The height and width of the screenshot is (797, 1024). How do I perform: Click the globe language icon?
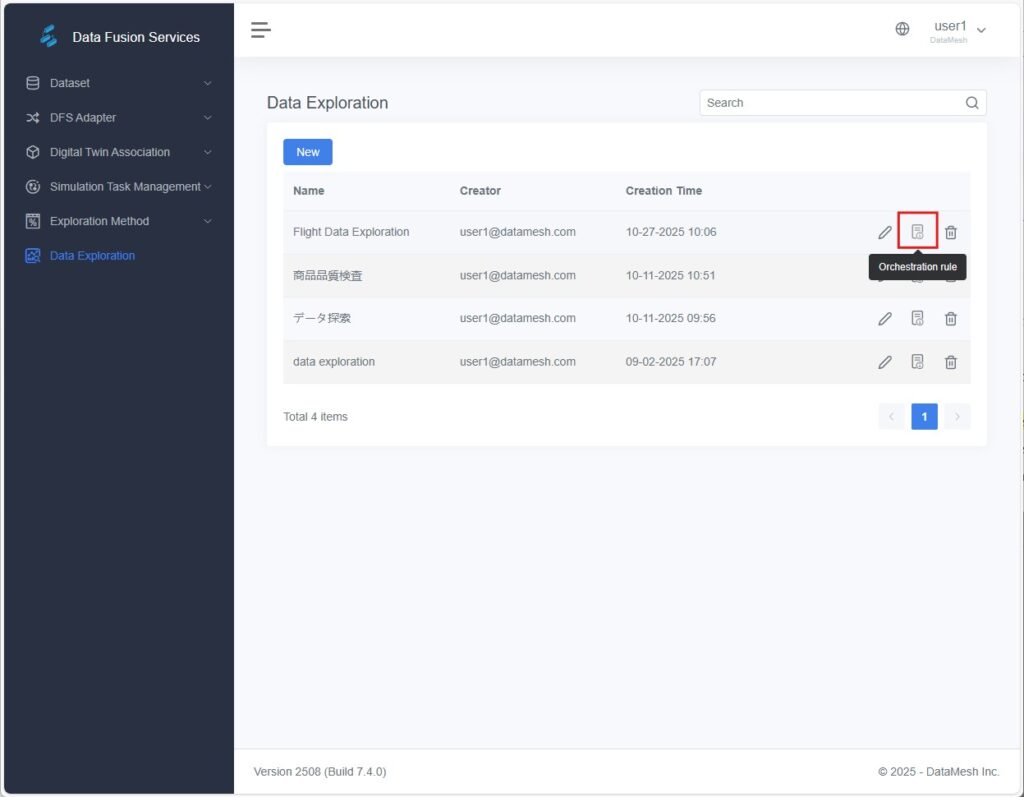tap(902, 30)
